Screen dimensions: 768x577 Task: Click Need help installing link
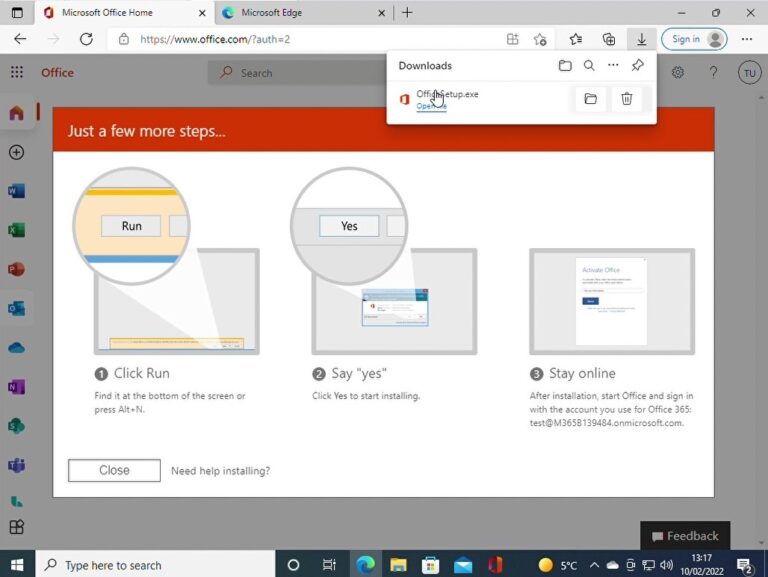point(220,471)
